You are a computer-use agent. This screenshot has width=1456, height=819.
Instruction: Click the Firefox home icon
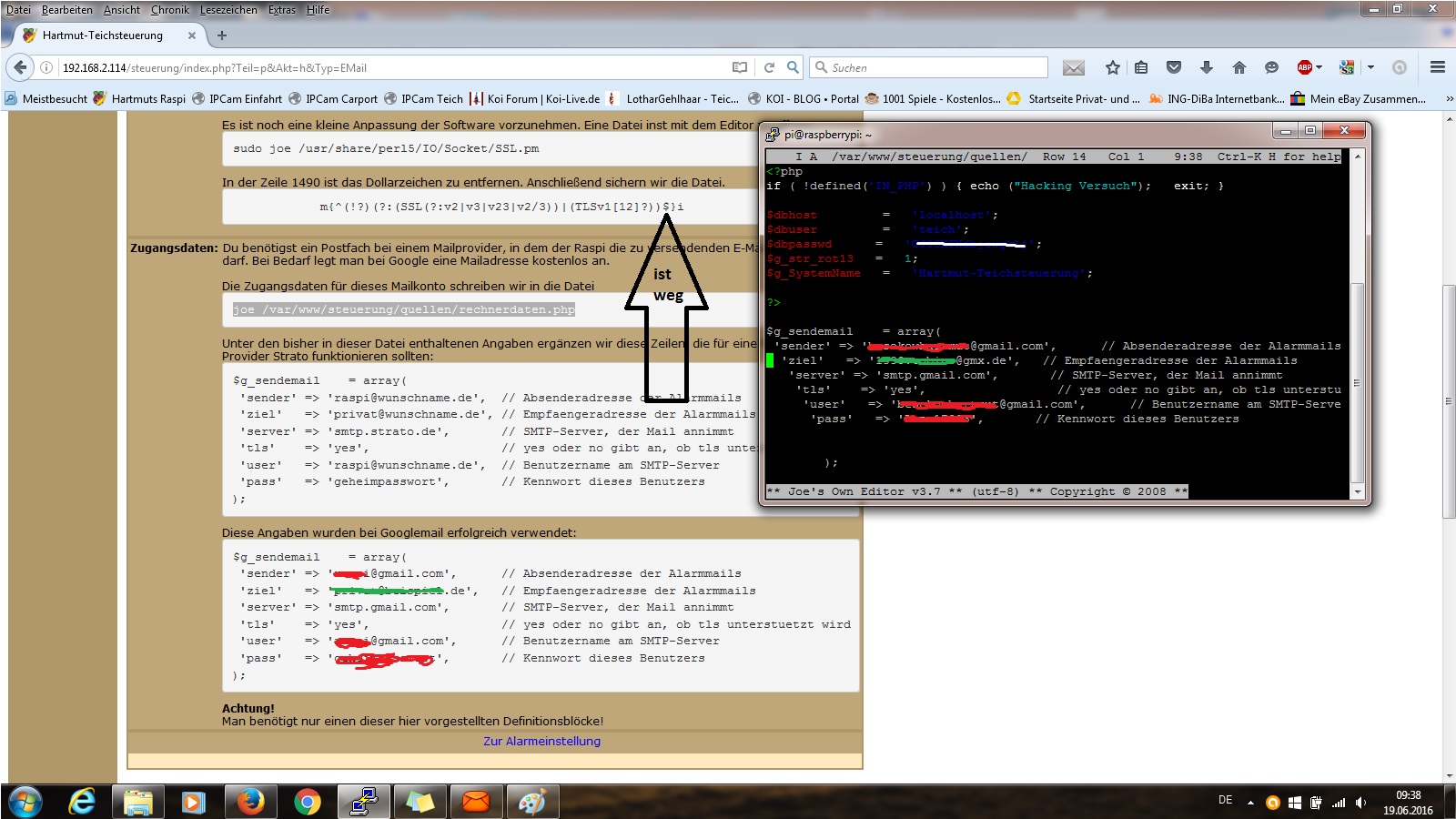tap(1239, 67)
